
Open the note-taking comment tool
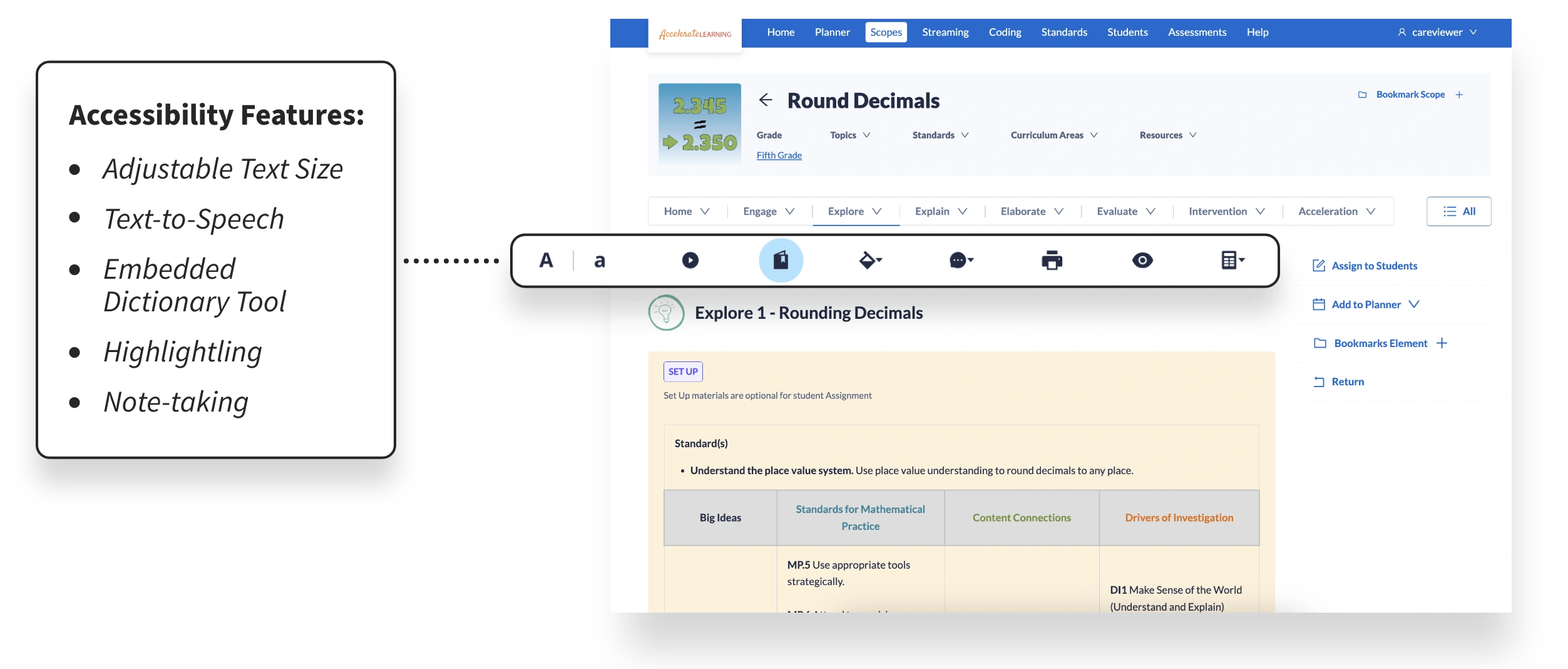(961, 261)
